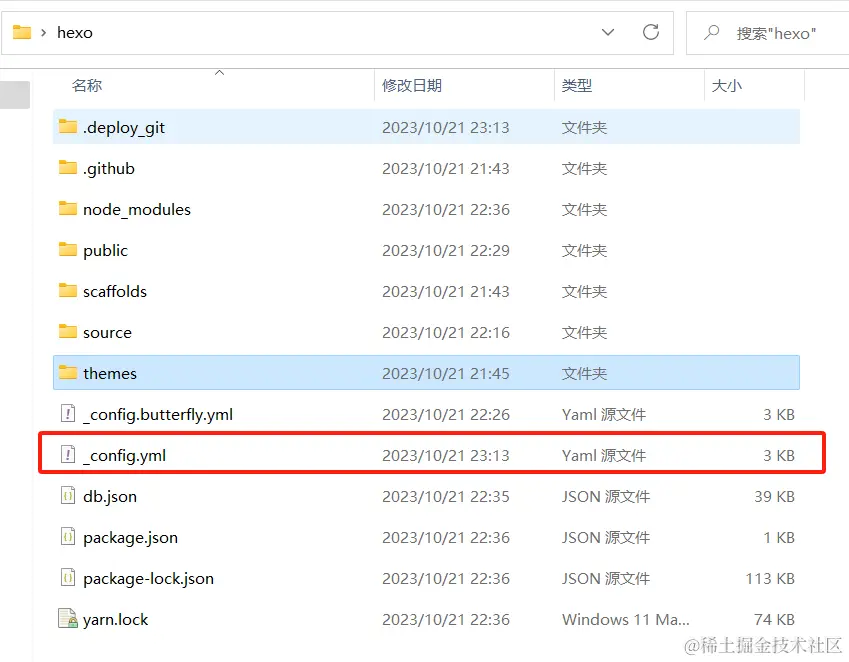The width and height of the screenshot is (849, 662).
Task: Click the _config.butterfly.yml file icon
Action: click(68, 414)
